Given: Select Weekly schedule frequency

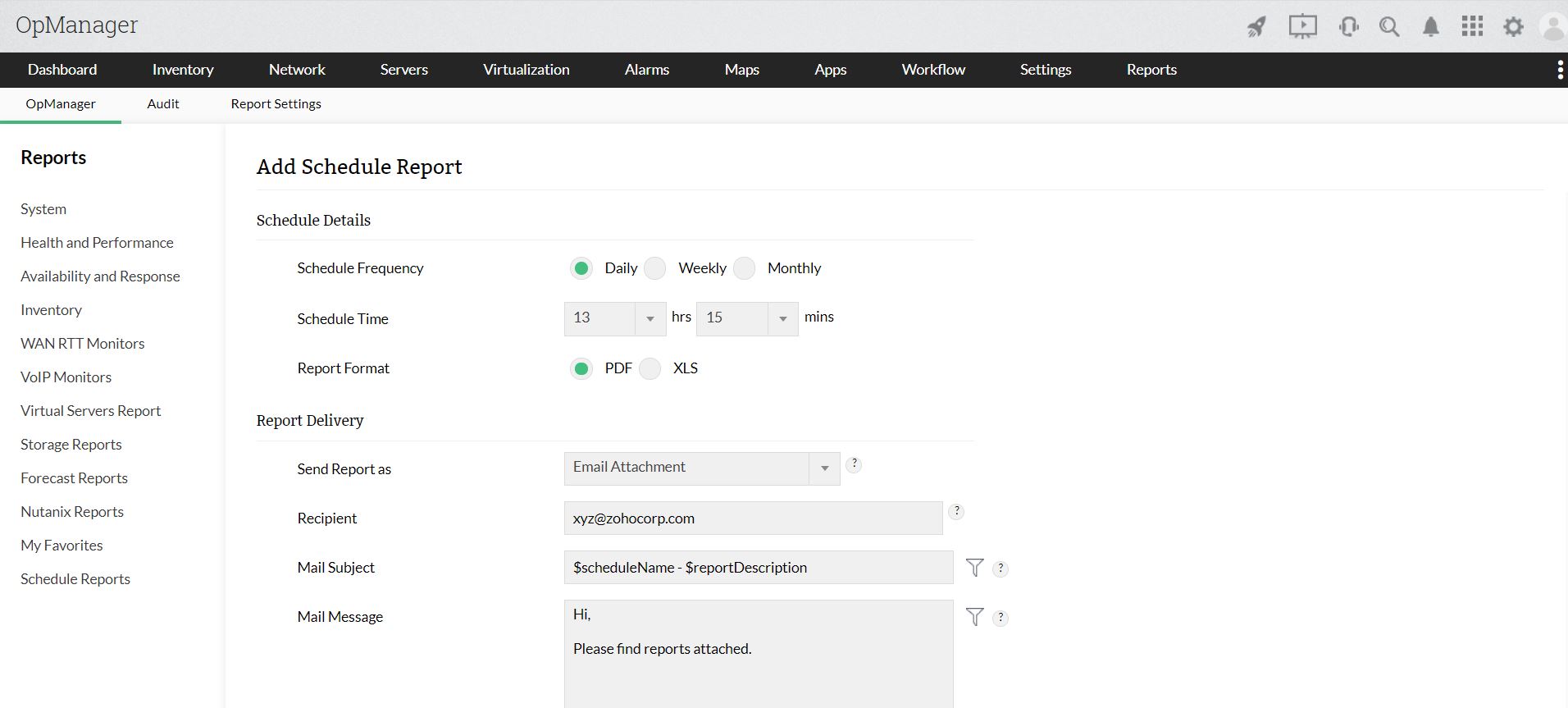Looking at the screenshot, I should (x=655, y=268).
